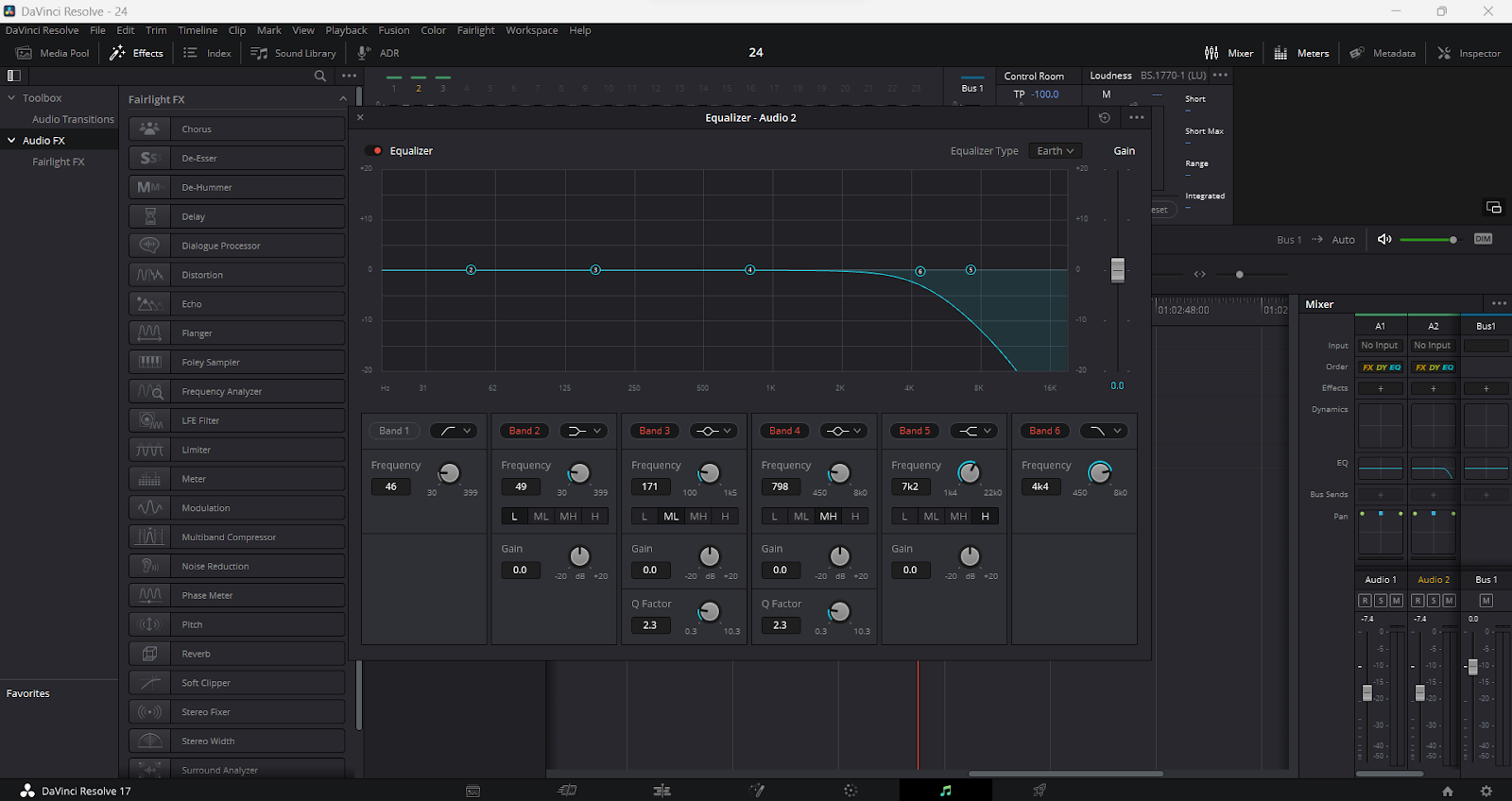Image resolution: width=1512 pixels, height=801 pixels.
Task: Open Band 6 filter shape dropdown
Action: click(1104, 431)
